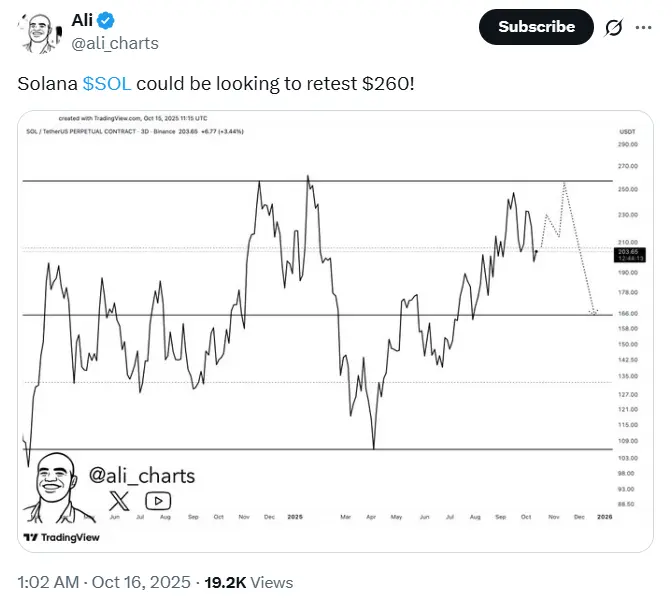
Task: Click the Ali display name
Action: (x=85, y=20)
